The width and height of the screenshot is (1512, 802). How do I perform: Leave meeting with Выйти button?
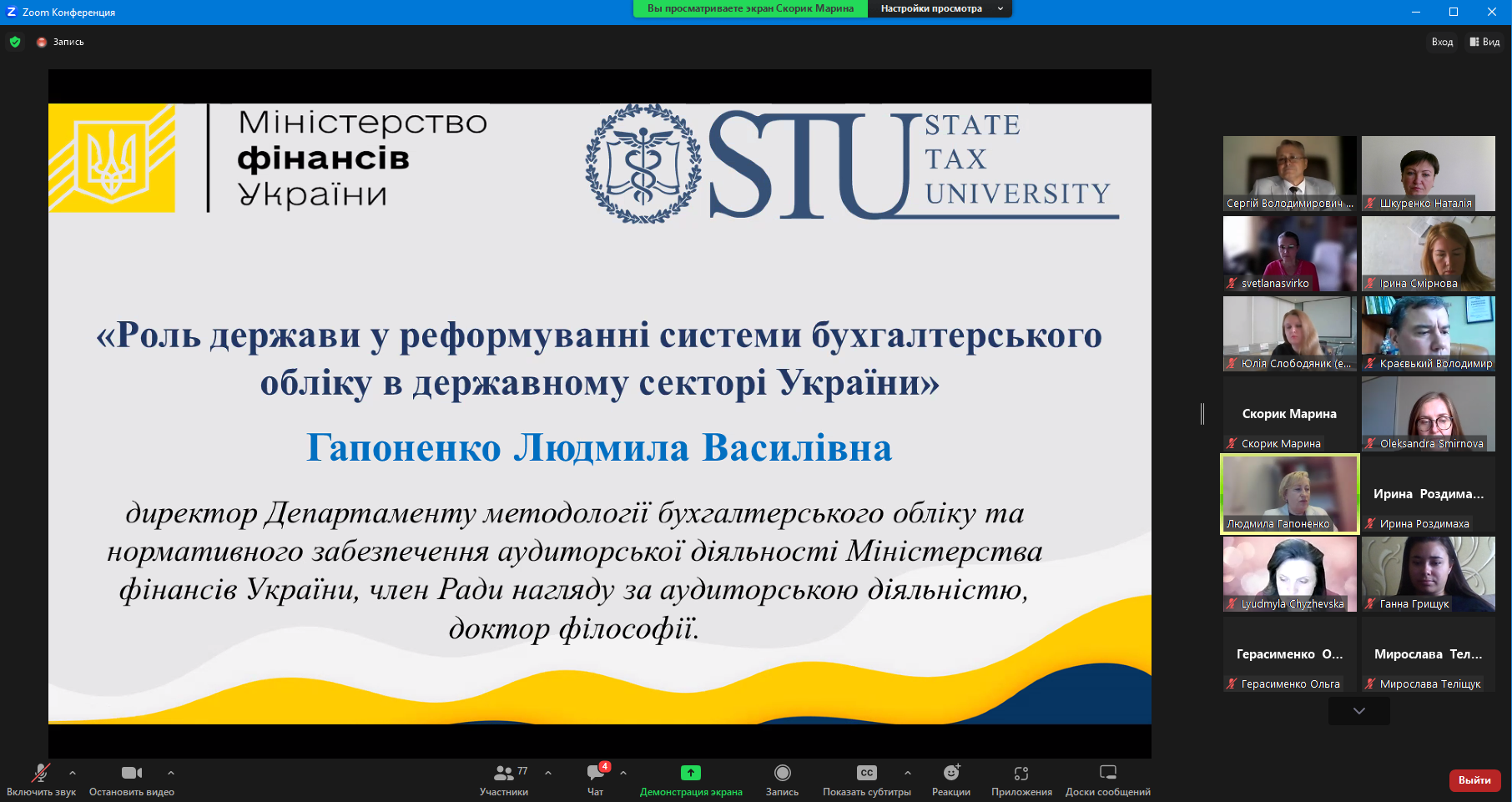1474,780
